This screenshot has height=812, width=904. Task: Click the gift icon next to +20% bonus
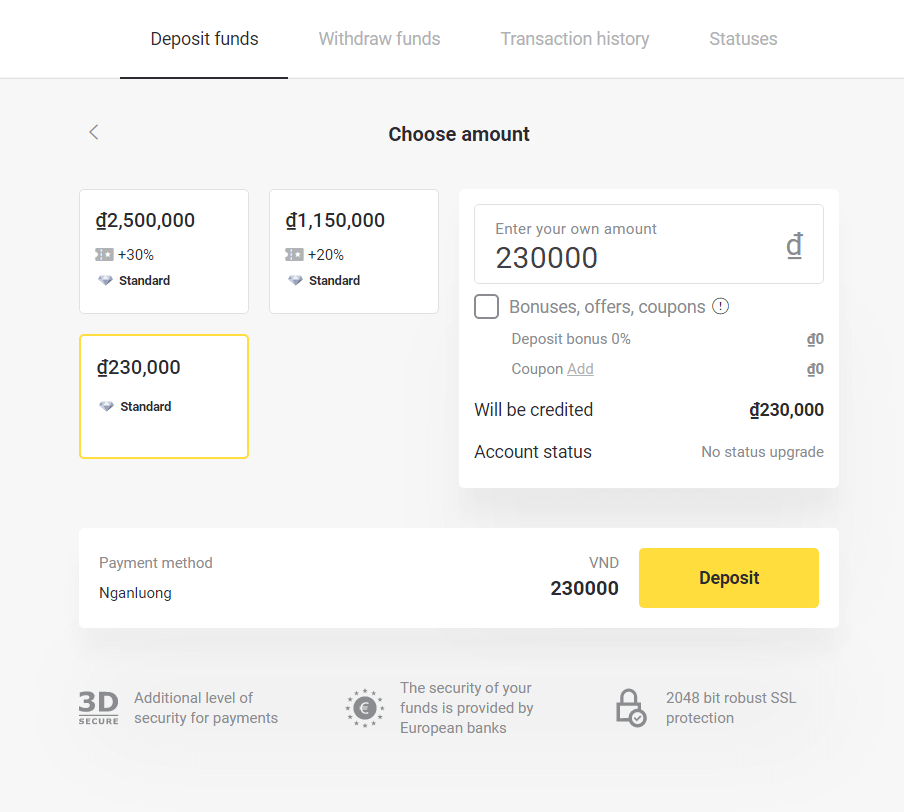click(294, 254)
